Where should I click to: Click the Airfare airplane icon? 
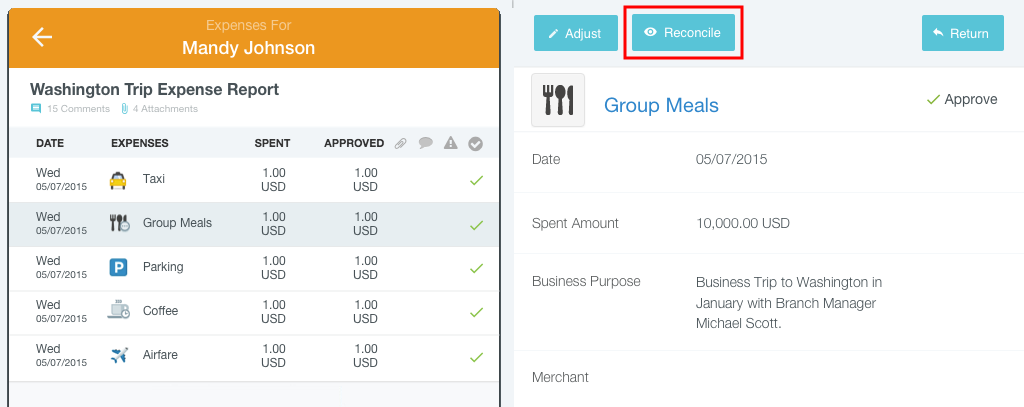119,355
